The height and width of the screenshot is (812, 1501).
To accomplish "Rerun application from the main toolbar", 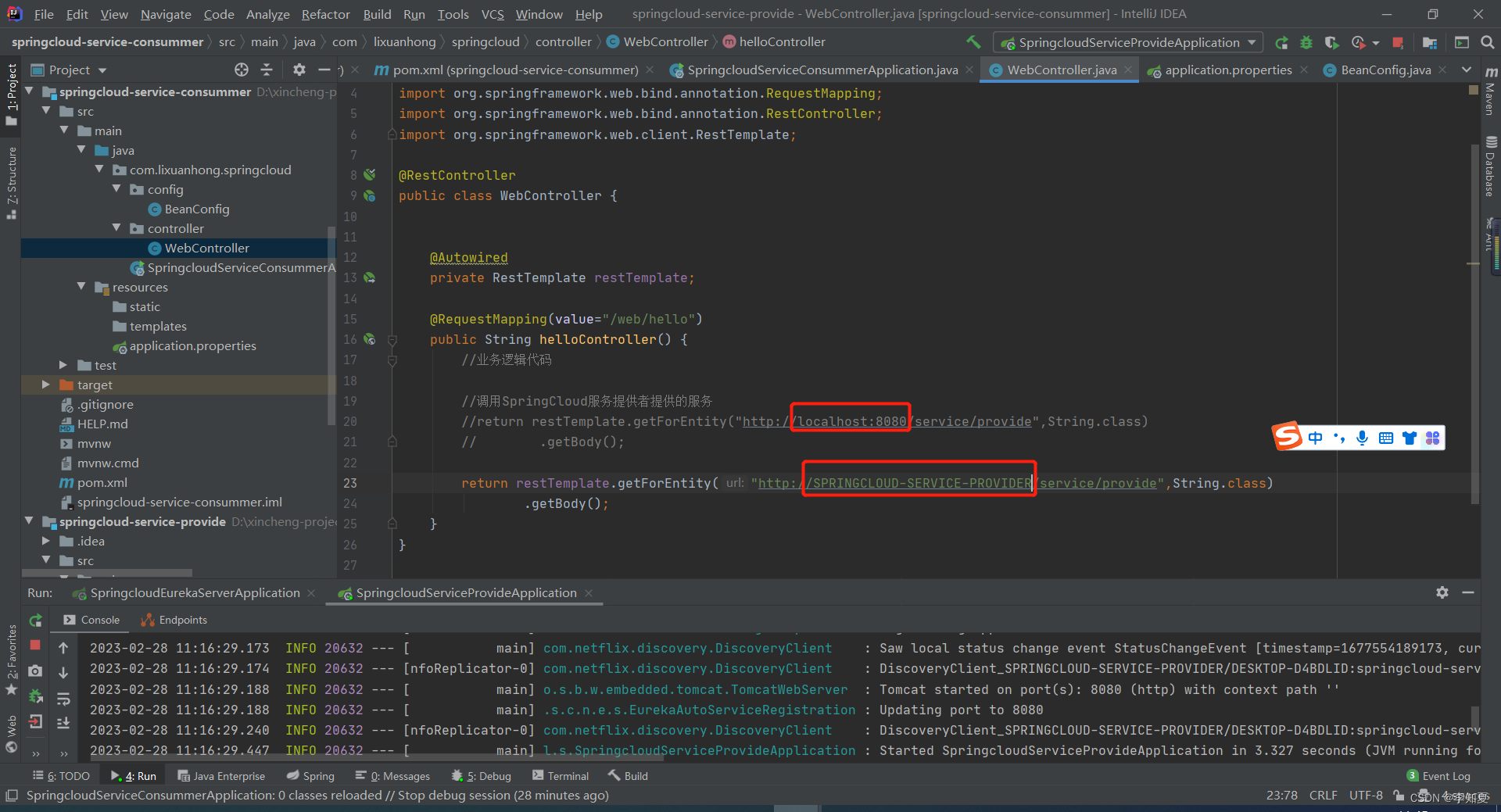I will pyautogui.click(x=1281, y=42).
